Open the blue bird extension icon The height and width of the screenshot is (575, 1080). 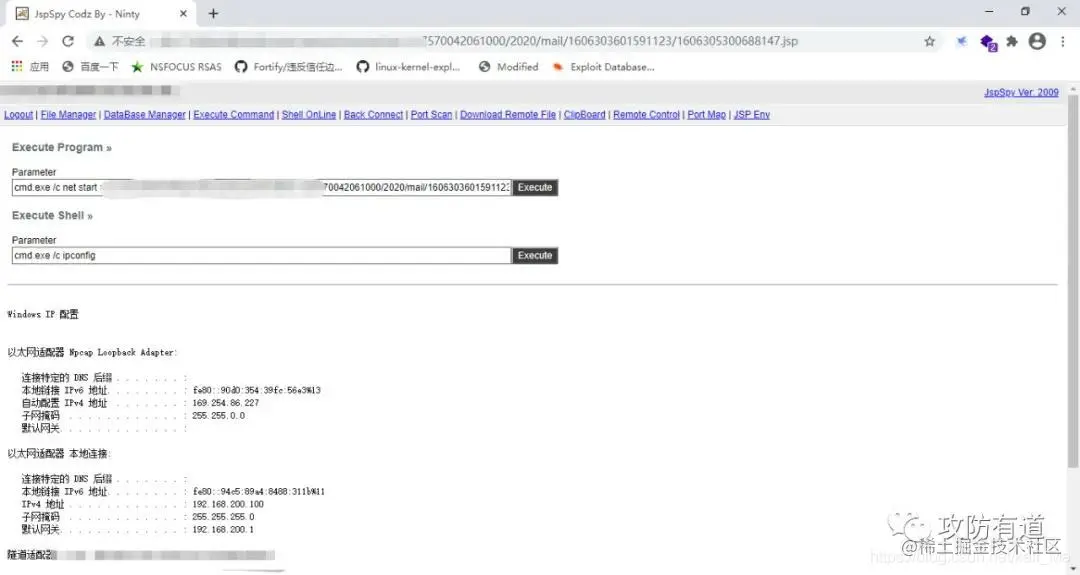click(962, 41)
